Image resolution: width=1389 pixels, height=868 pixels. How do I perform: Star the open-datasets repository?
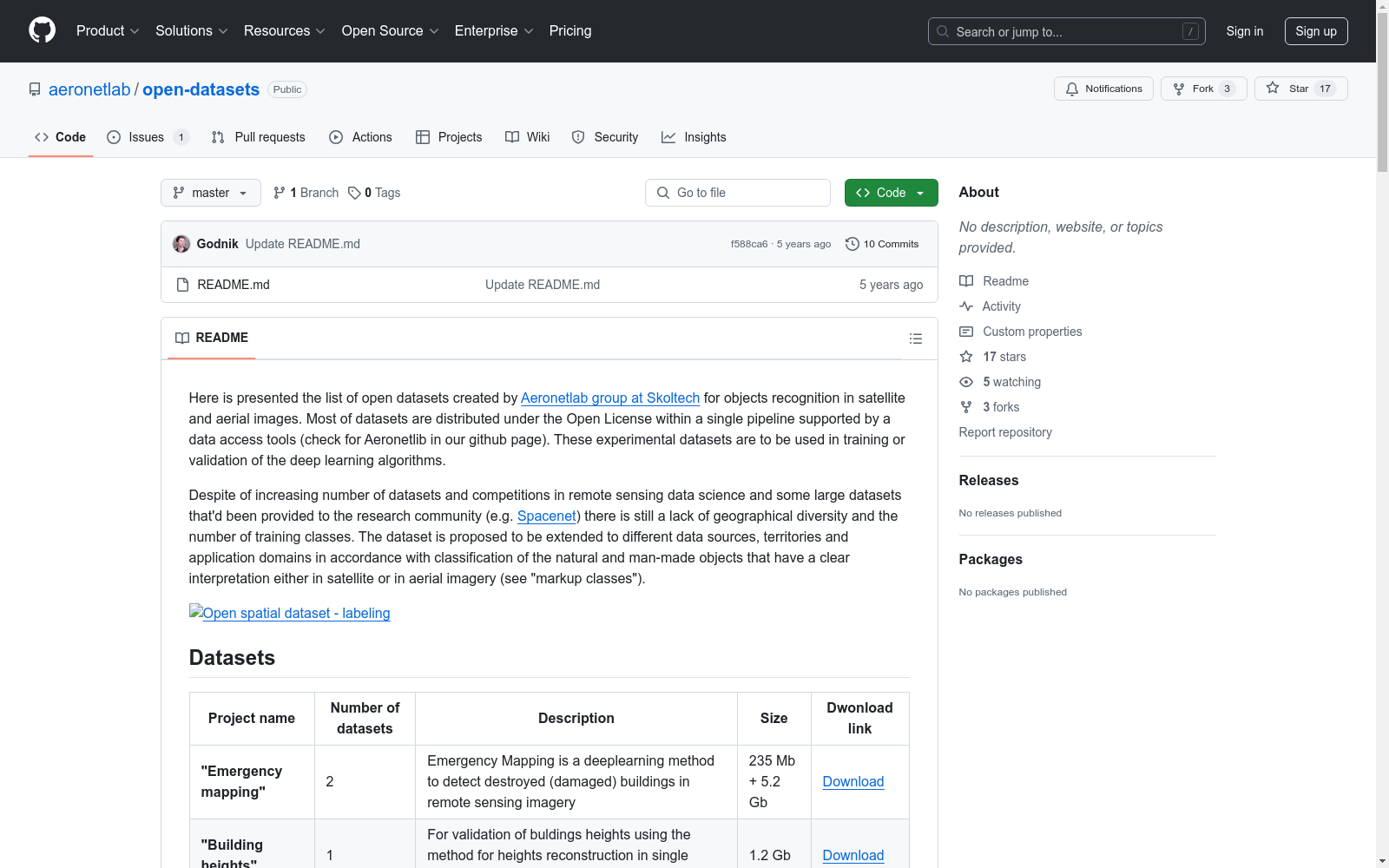click(1300, 89)
